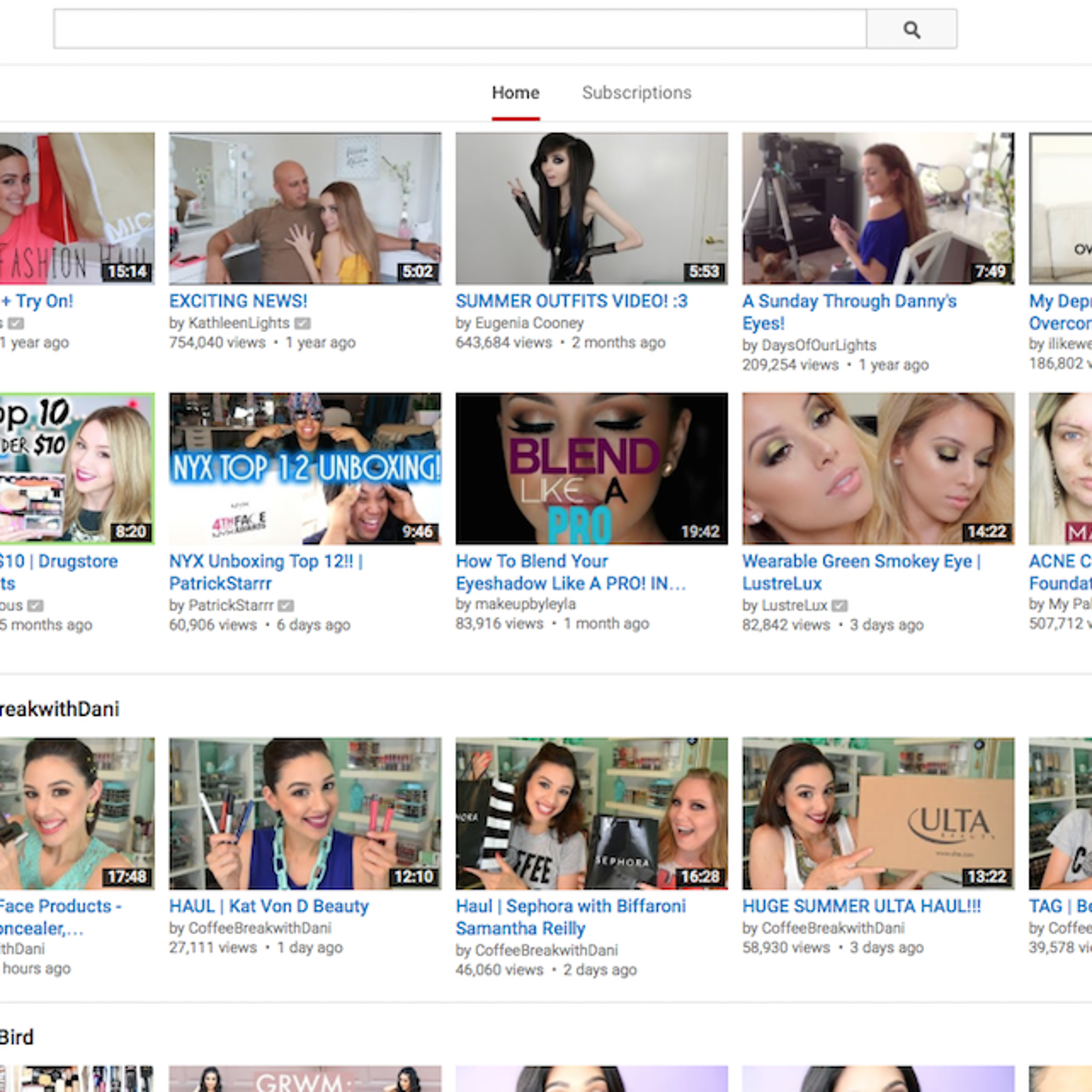
Task: Open the 14:22 green smokey eye thumbnail
Action: pos(878,468)
